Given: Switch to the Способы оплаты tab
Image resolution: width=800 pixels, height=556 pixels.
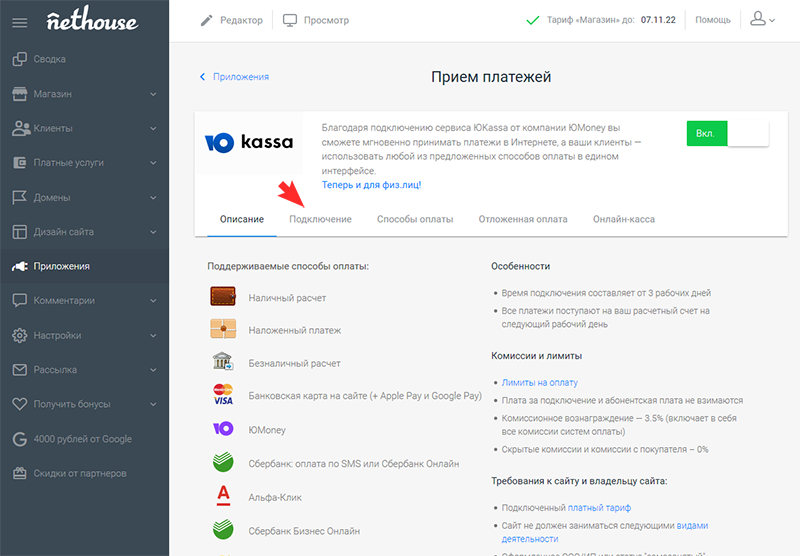Looking at the screenshot, I should pyautogui.click(x=415, y=219).
